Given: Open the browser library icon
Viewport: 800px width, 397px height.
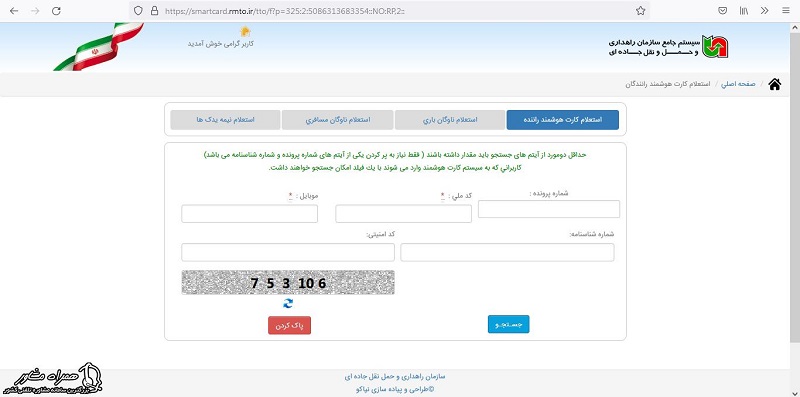Looking at the screenshot, I should [x=744, y=11].
